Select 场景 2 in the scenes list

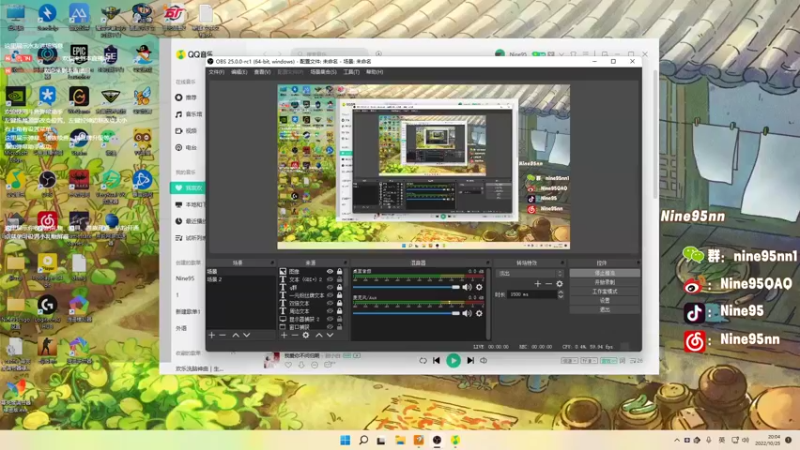241,280
